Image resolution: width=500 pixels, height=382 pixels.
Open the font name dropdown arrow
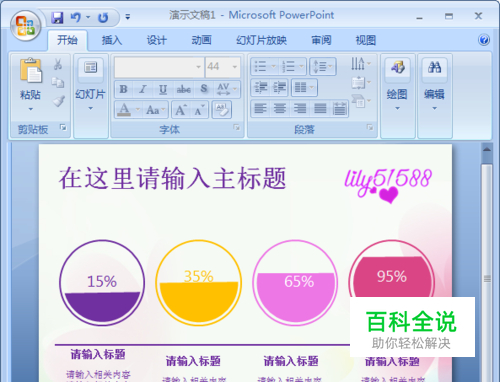(199, 67)
